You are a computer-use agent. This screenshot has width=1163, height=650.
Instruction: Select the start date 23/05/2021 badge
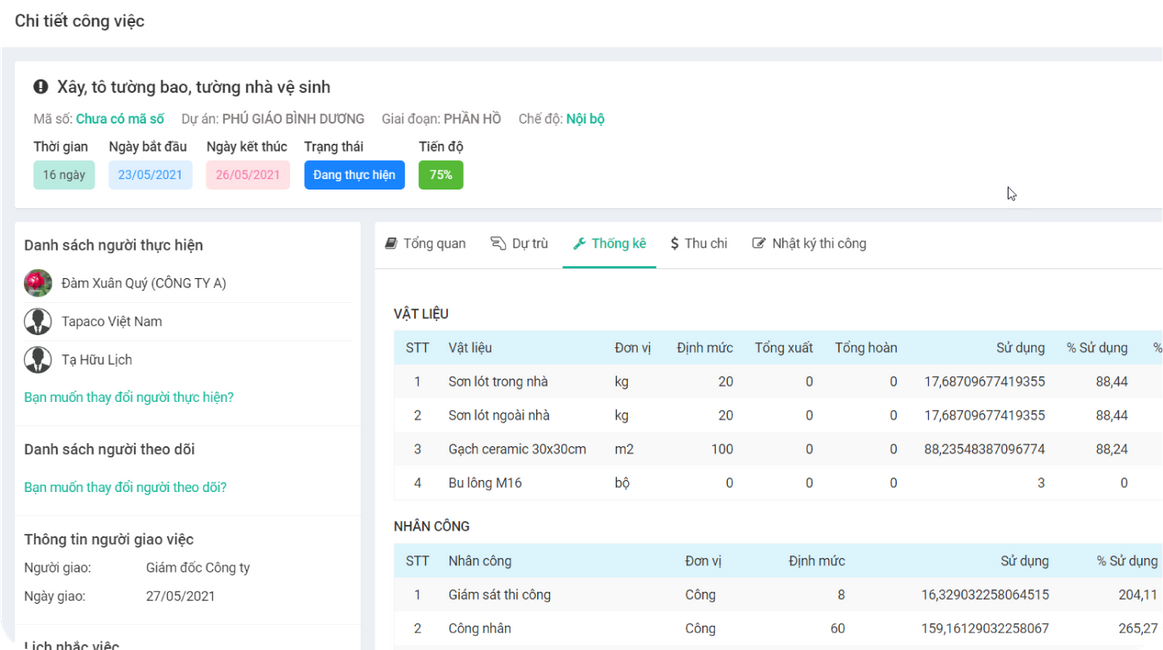[x=150, y=175]
